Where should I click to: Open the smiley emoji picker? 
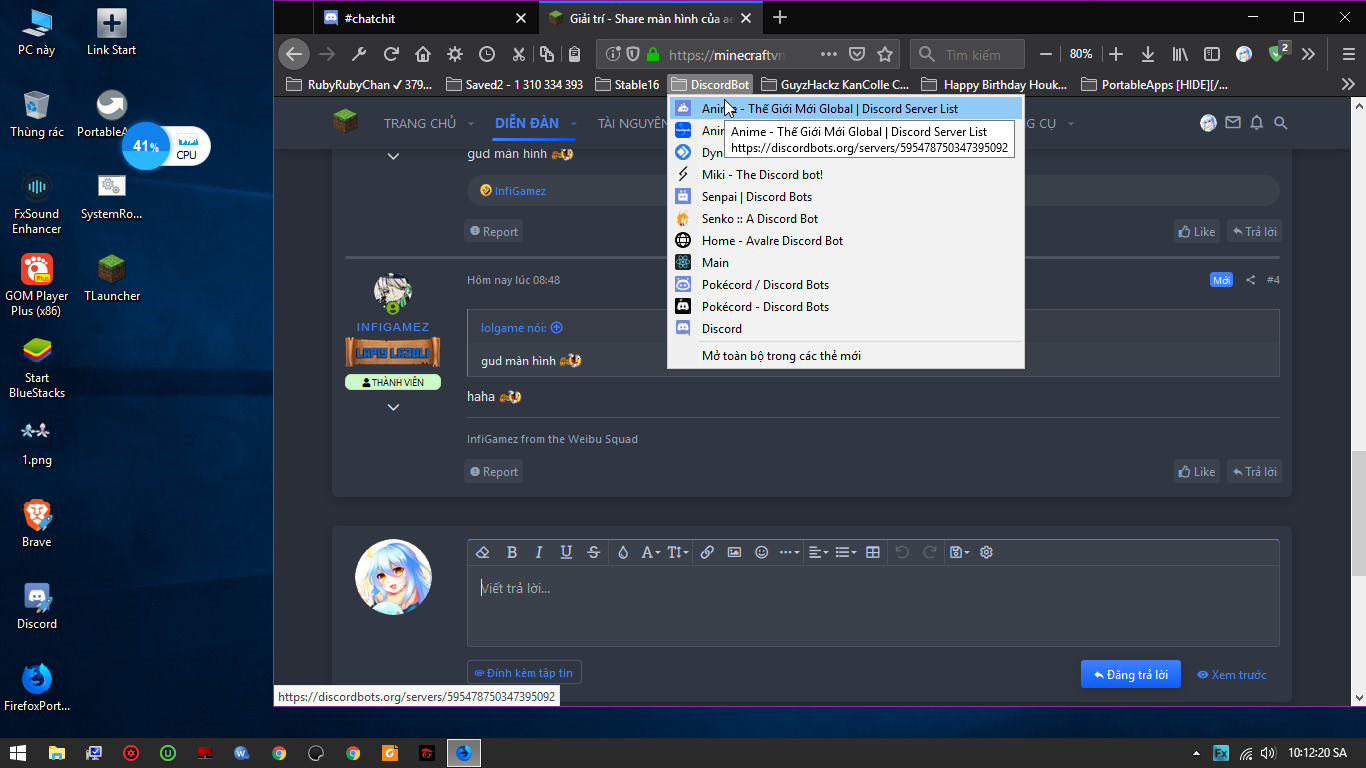[x=761, y=552]
